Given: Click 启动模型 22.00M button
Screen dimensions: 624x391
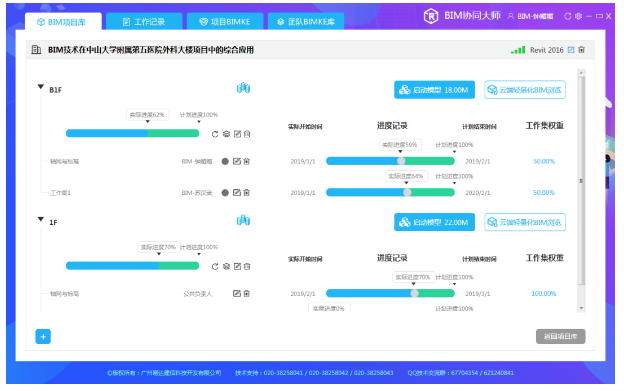Looking at the screenshot, I should 434,222.
